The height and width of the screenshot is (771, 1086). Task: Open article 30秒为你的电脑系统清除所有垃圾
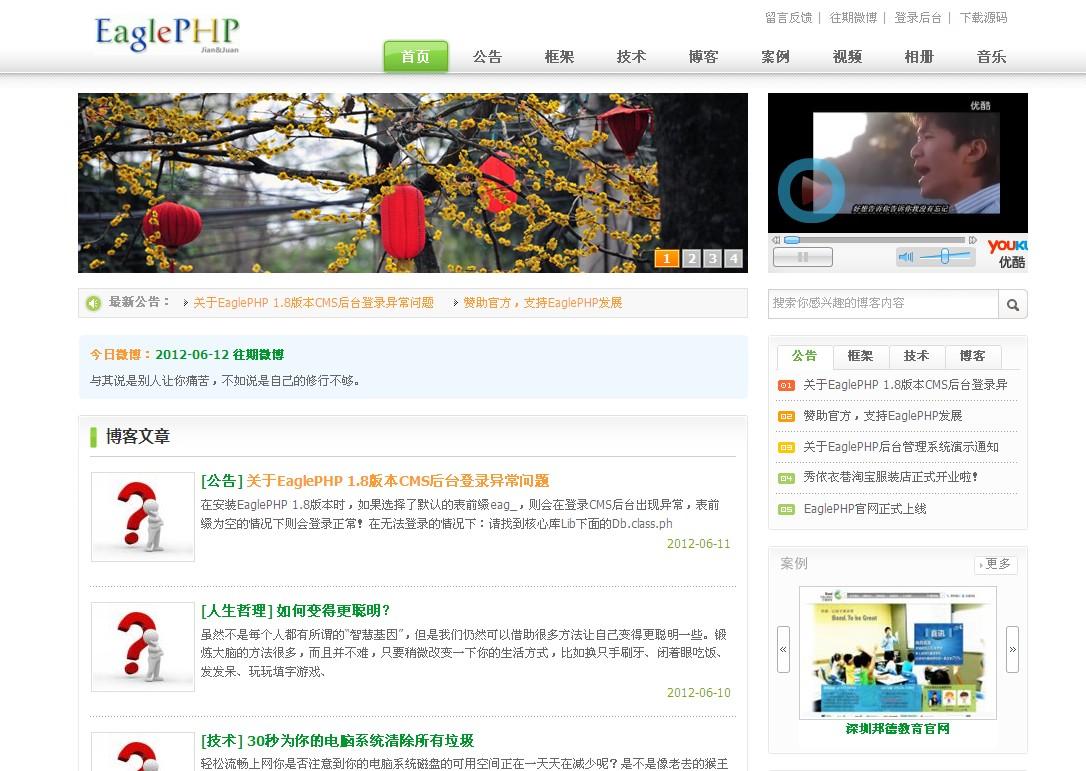360,741
